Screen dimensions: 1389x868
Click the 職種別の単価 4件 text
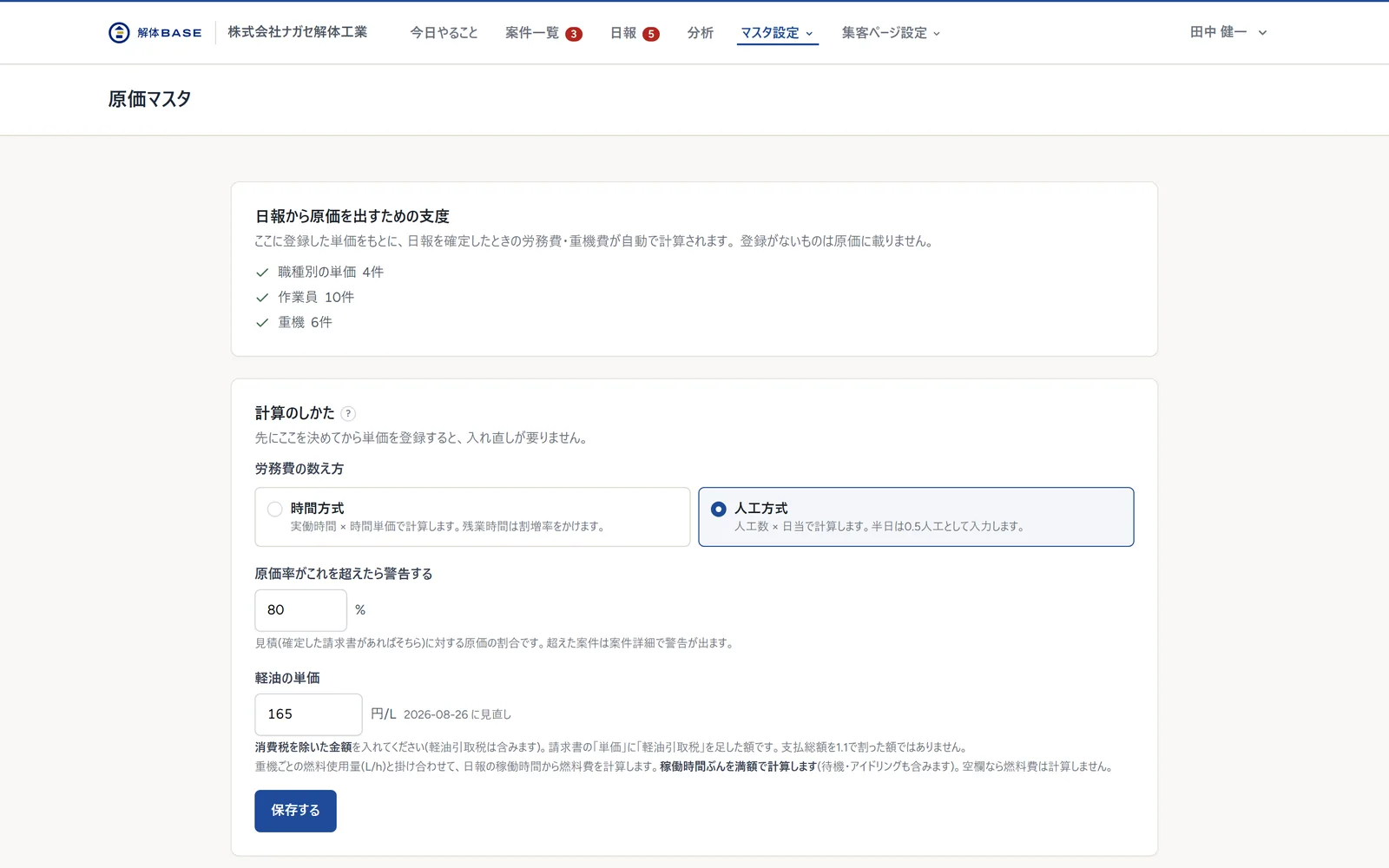(331, 273)
